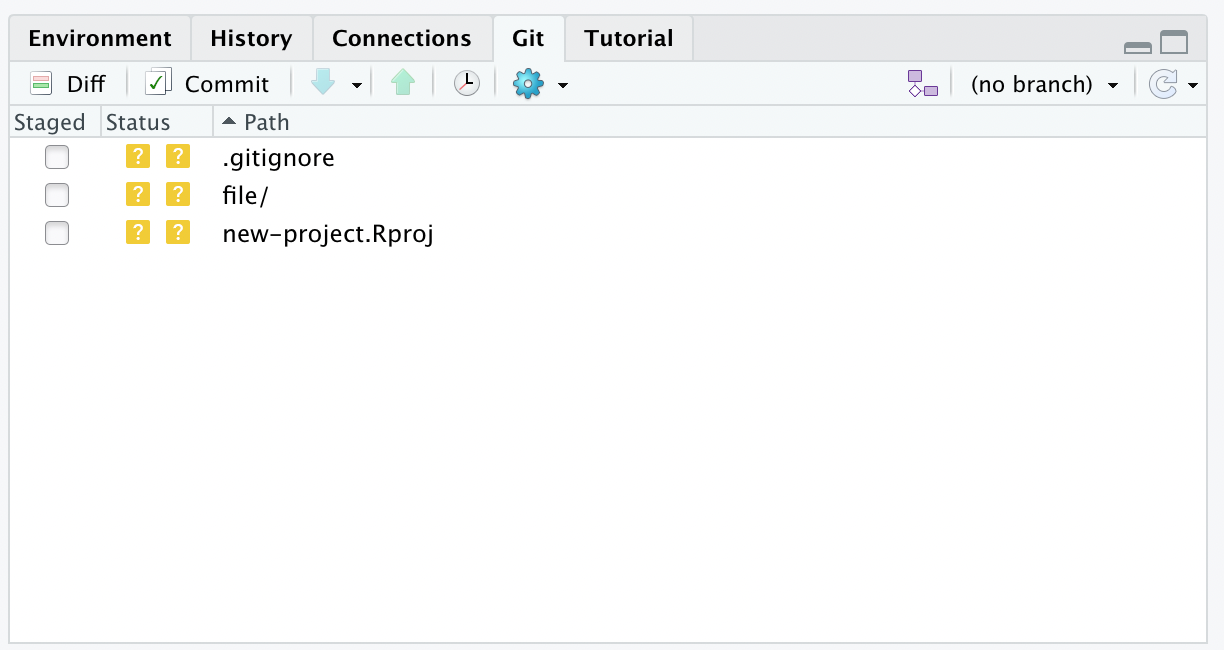The width and height of the screenshot is (1224, 650).
Task: Stage new-project.Rproj for commit
Action: pos(57,233)
